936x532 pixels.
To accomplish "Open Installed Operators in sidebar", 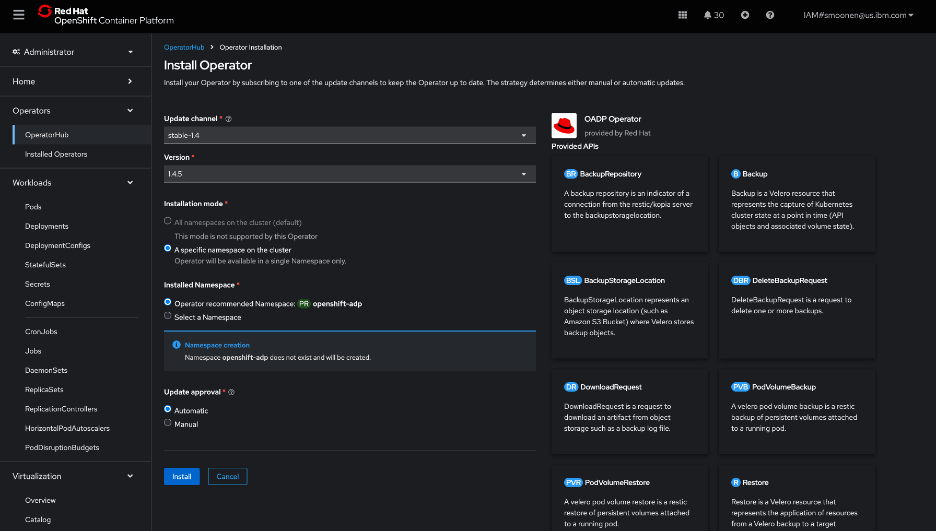I will click(56, 154).
